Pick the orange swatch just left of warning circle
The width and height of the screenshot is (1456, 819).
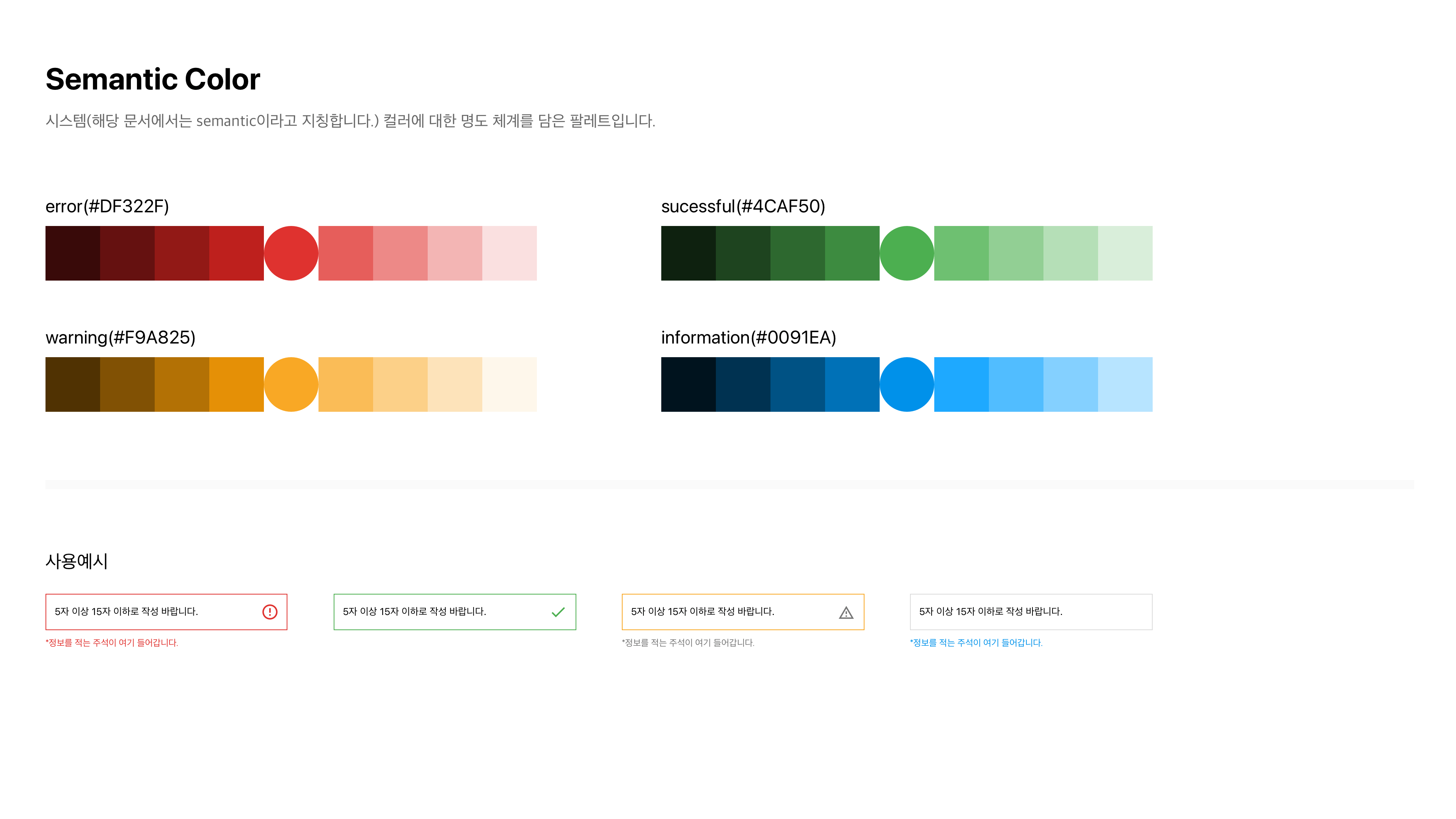(x=236, y=384)
